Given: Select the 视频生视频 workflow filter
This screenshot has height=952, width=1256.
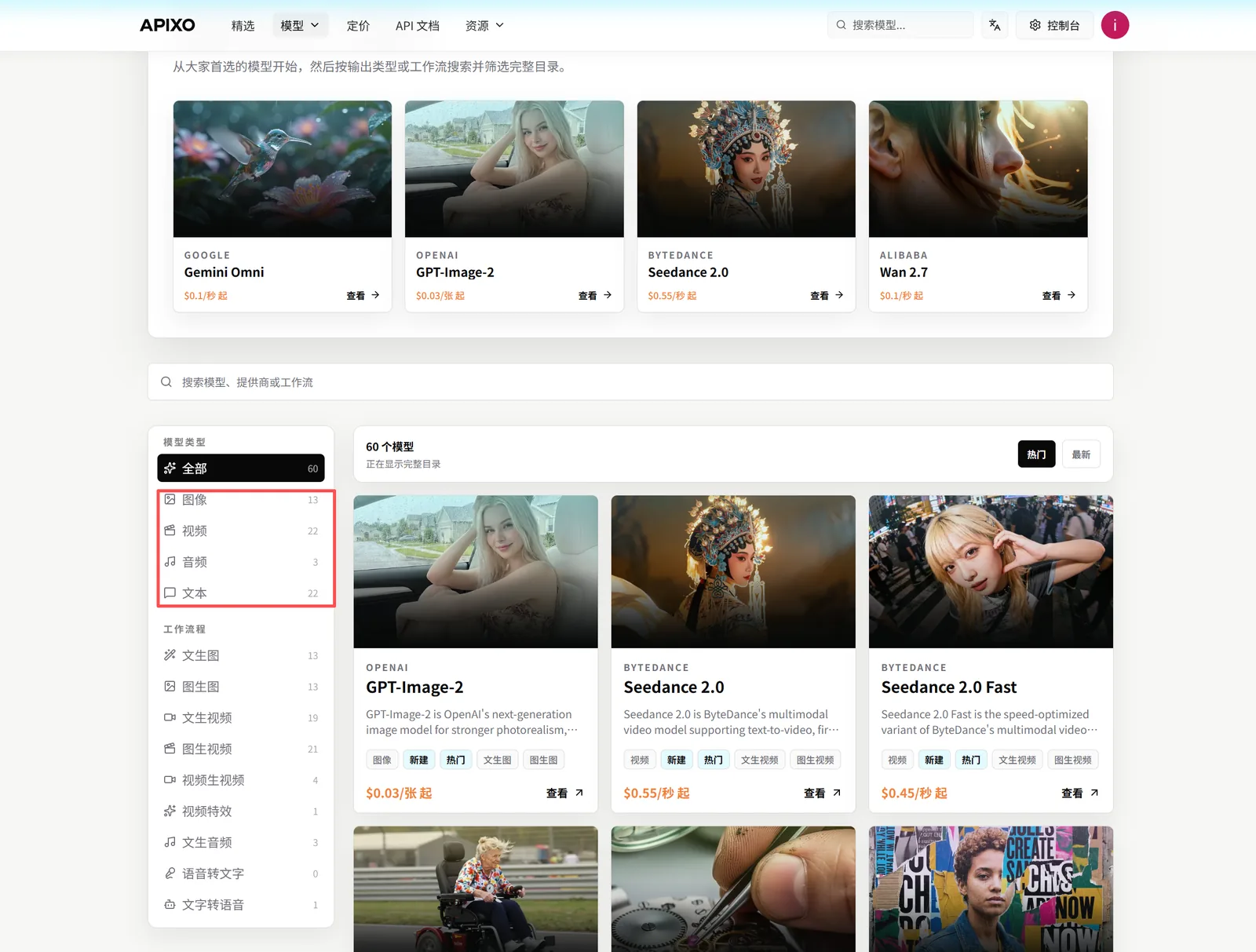Looking at the screenshot, I should [241, 780].
